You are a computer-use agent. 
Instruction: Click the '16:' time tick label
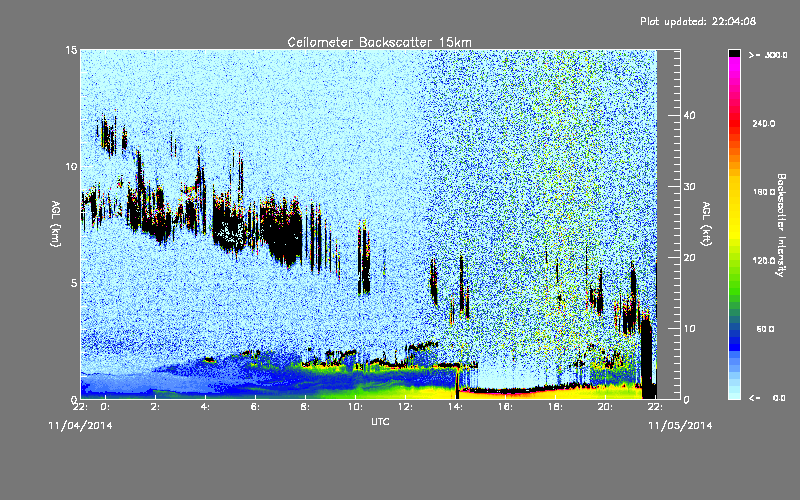click(505, 407)
